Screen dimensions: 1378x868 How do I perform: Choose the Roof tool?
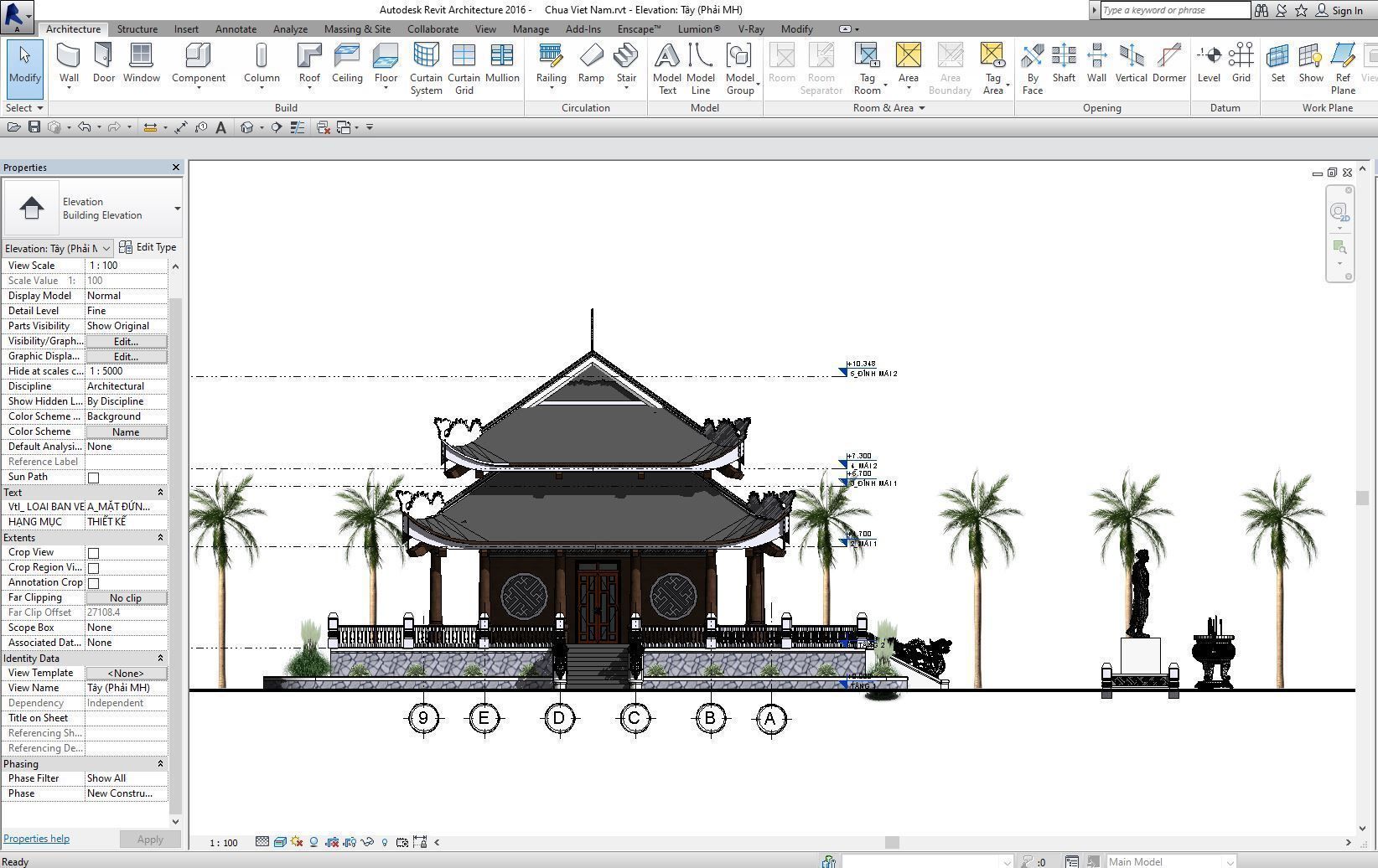click(309, 65)
